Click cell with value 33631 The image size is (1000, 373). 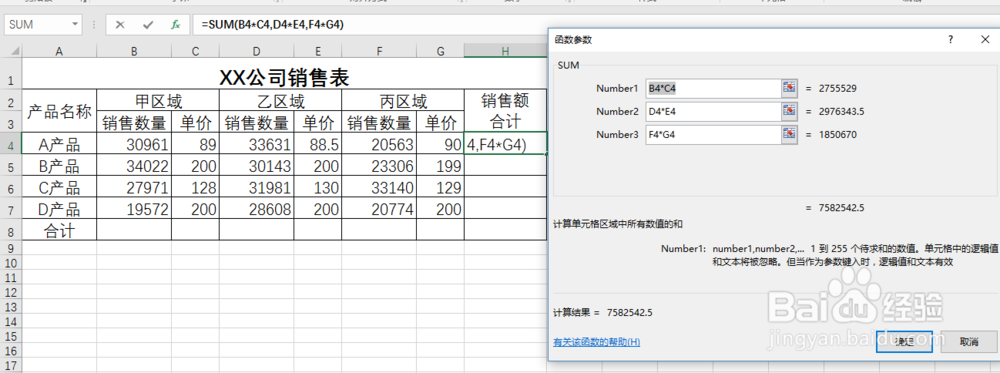(x=256, y=144)
